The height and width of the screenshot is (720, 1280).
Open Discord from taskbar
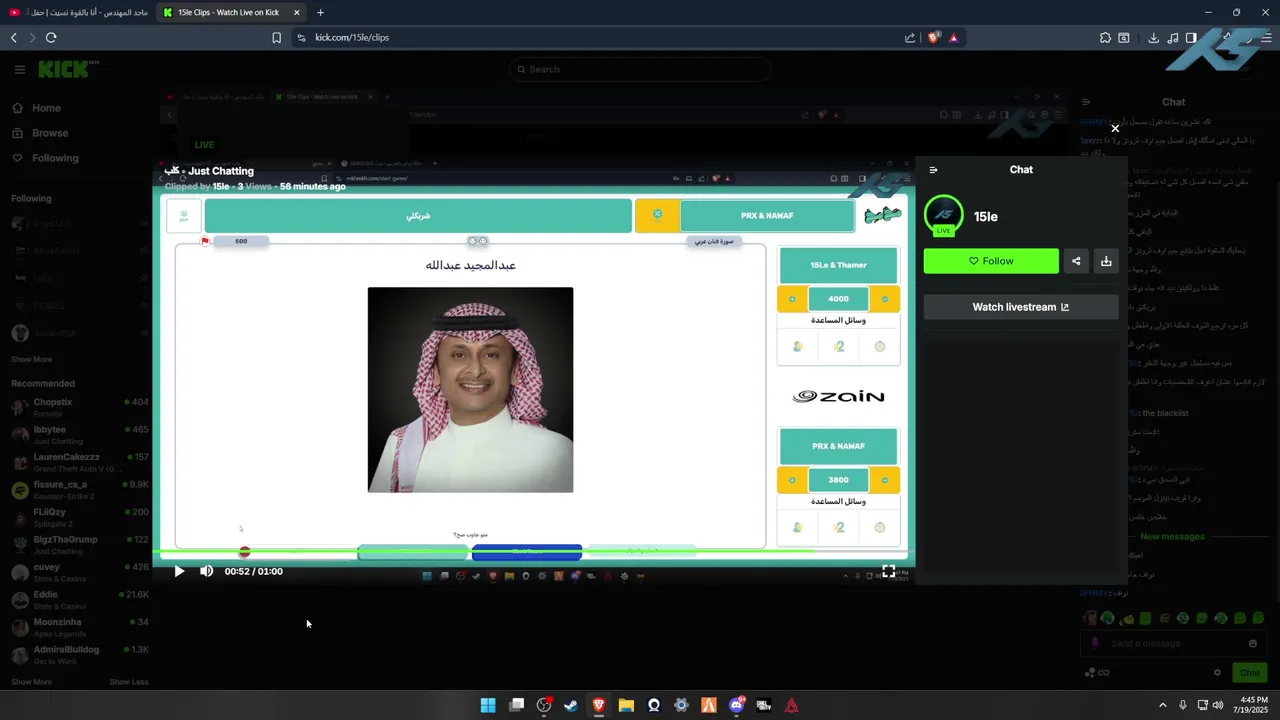737,705
